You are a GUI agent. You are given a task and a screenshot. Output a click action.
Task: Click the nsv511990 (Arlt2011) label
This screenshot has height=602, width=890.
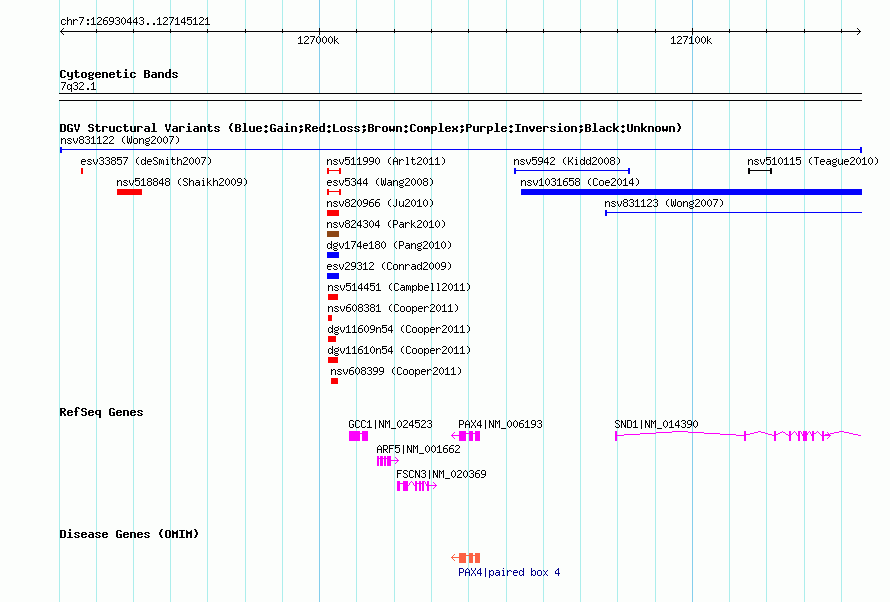[x=386, y=161]
